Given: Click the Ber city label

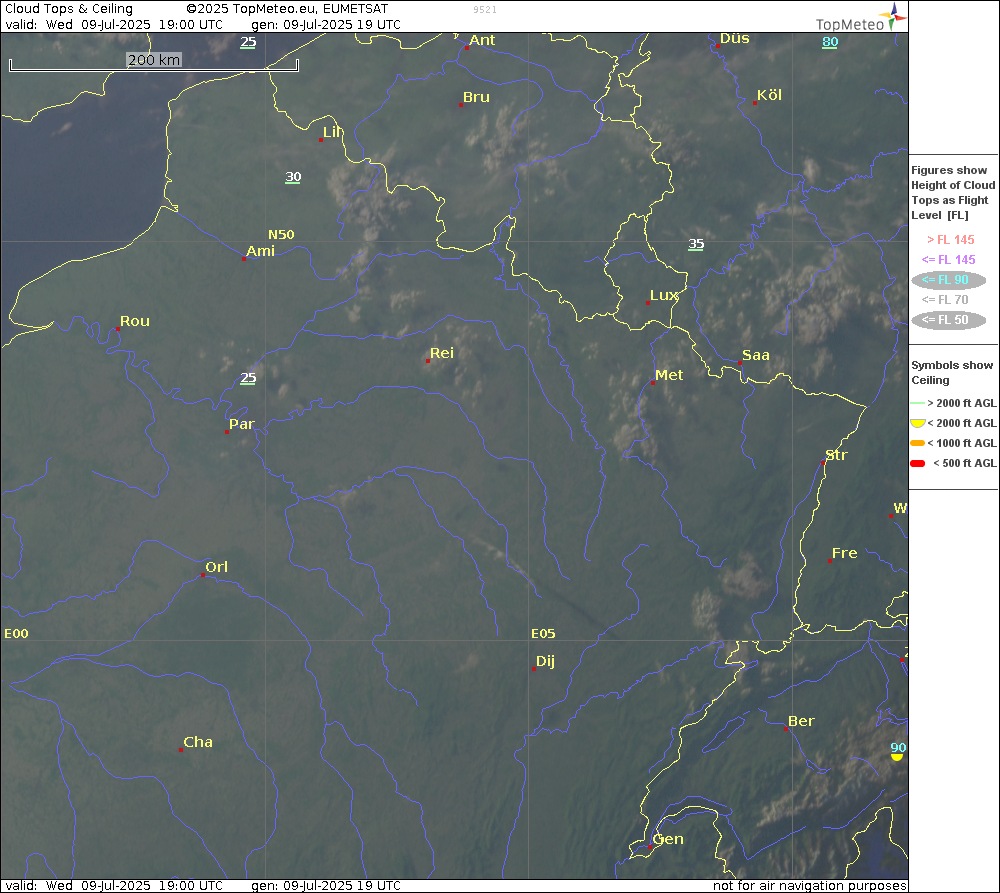Looking at the screenshot, I should click(801, 721).
